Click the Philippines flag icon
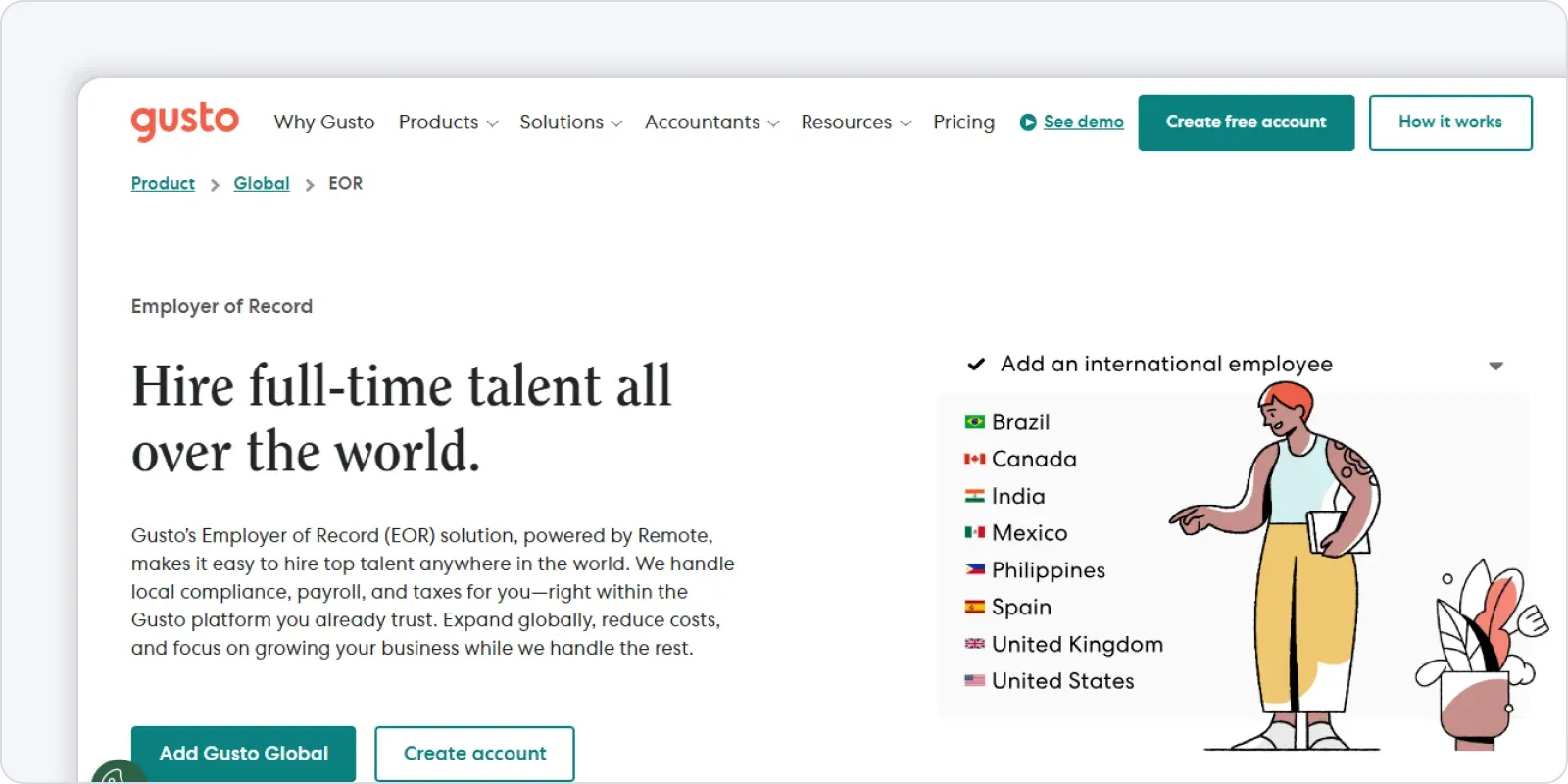The height and width of the screenshot is (784, 1568). click(x=974, y=569)
